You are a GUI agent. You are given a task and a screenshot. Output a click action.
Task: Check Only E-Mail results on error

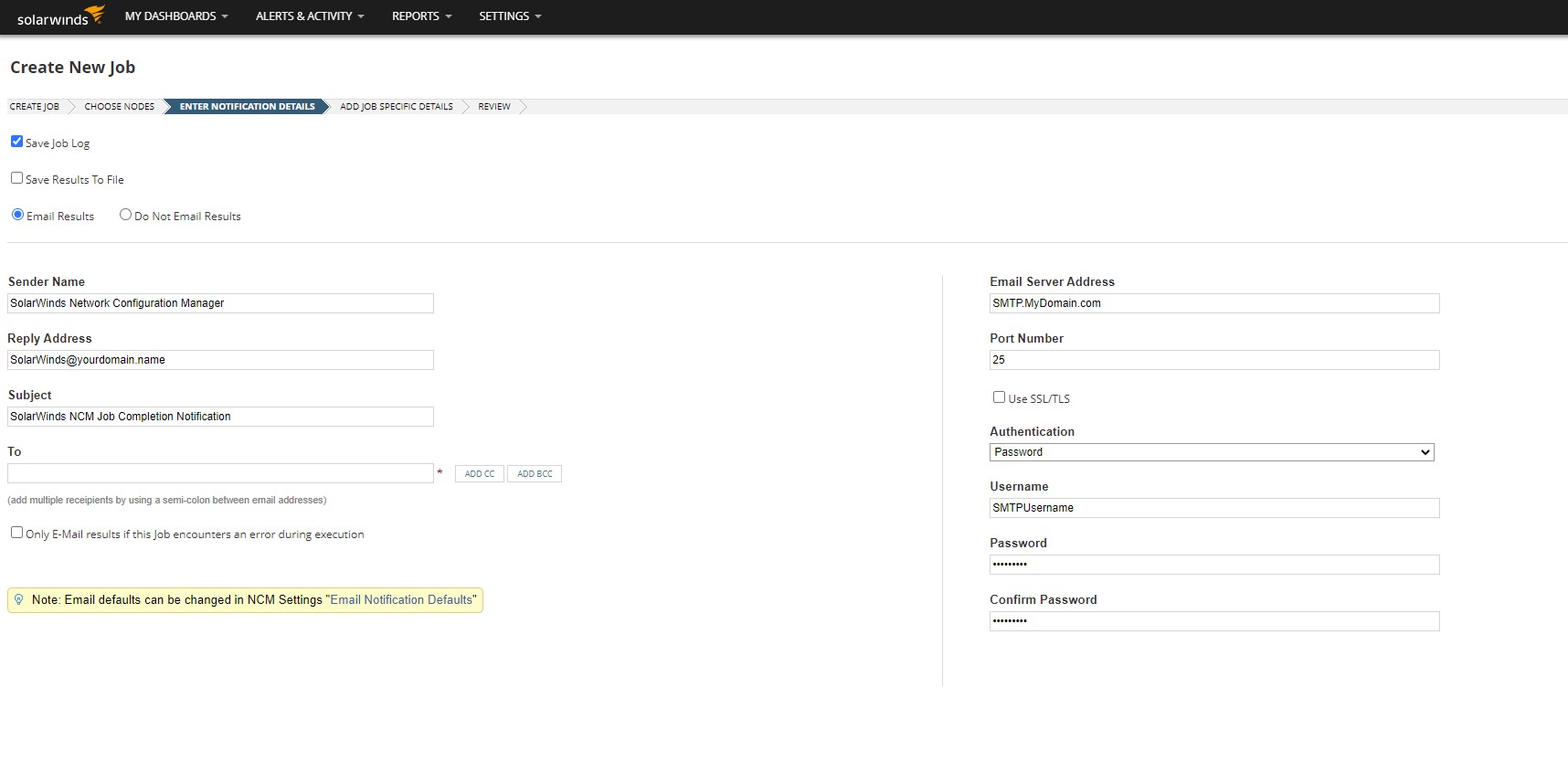(16, 533)
